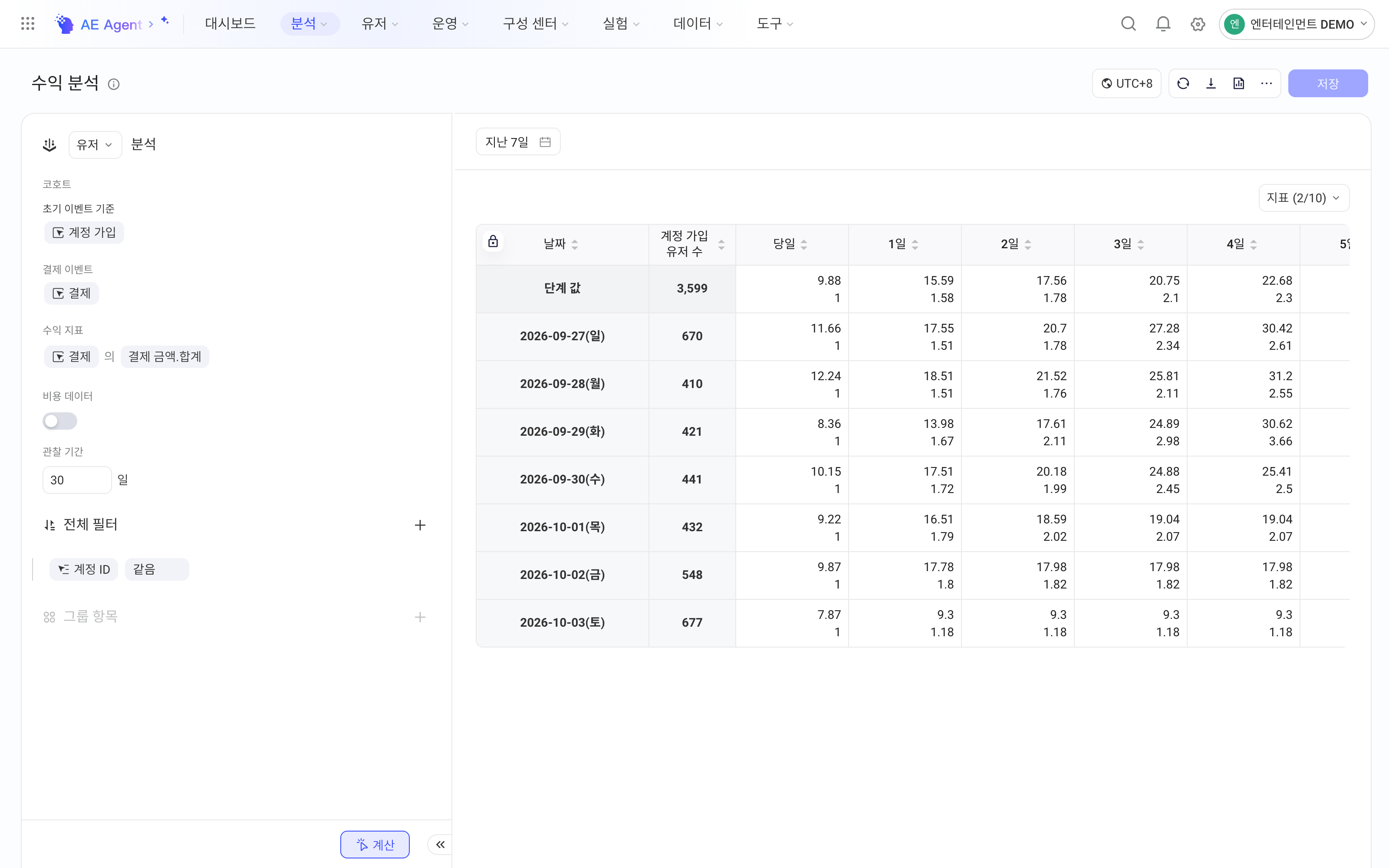Image resolution: width=1389 pixels, height=868 pixels.
Task: Refresh the report with the reload icon
Action: (x=1183, y=83)
